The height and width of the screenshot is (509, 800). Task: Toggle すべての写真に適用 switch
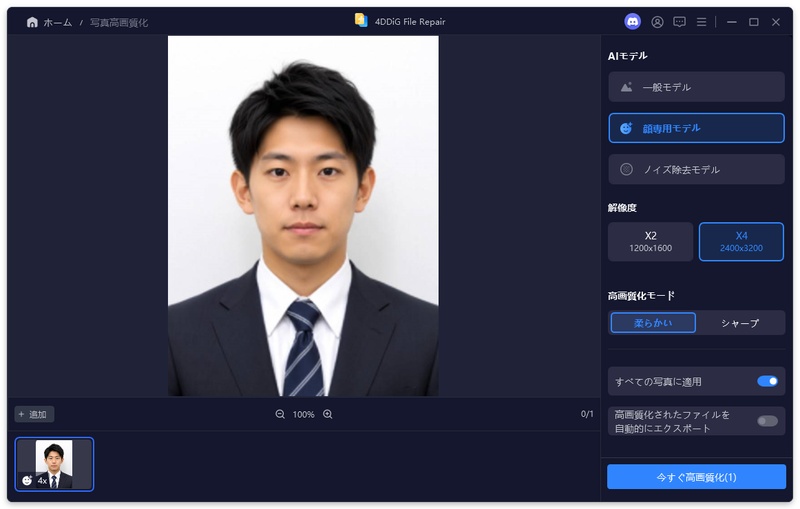(767, 381)
